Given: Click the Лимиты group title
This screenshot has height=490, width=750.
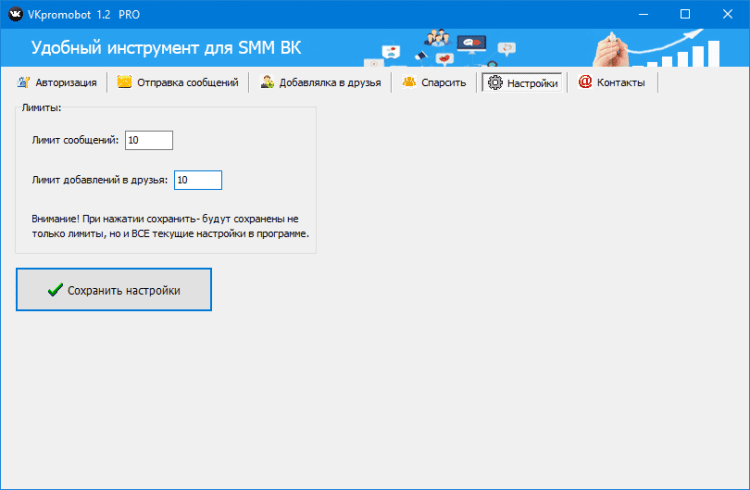Looking at the screenshot, I should [x=42, y=108].
